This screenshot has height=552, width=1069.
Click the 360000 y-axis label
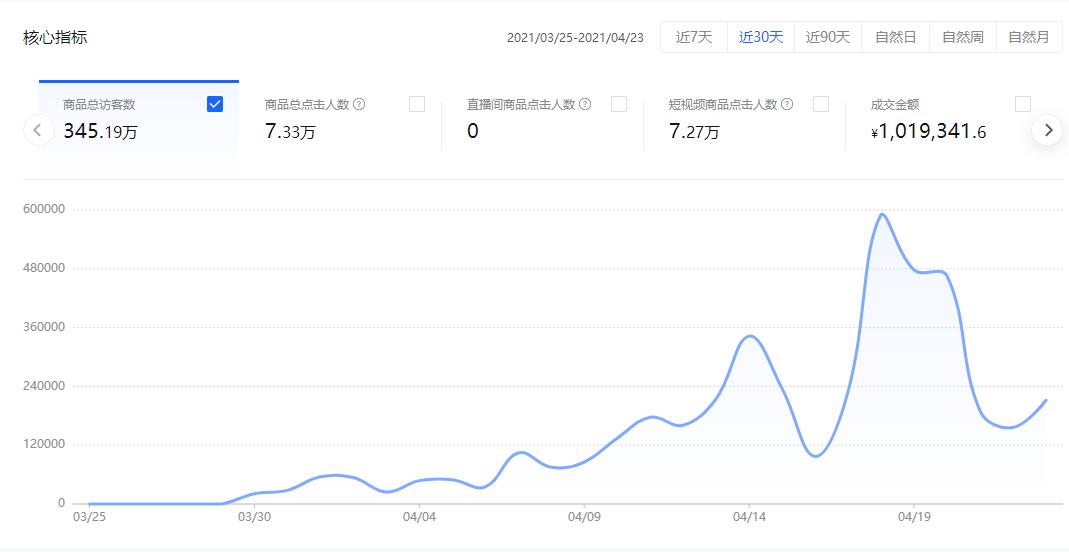click(x=44, y=327)
